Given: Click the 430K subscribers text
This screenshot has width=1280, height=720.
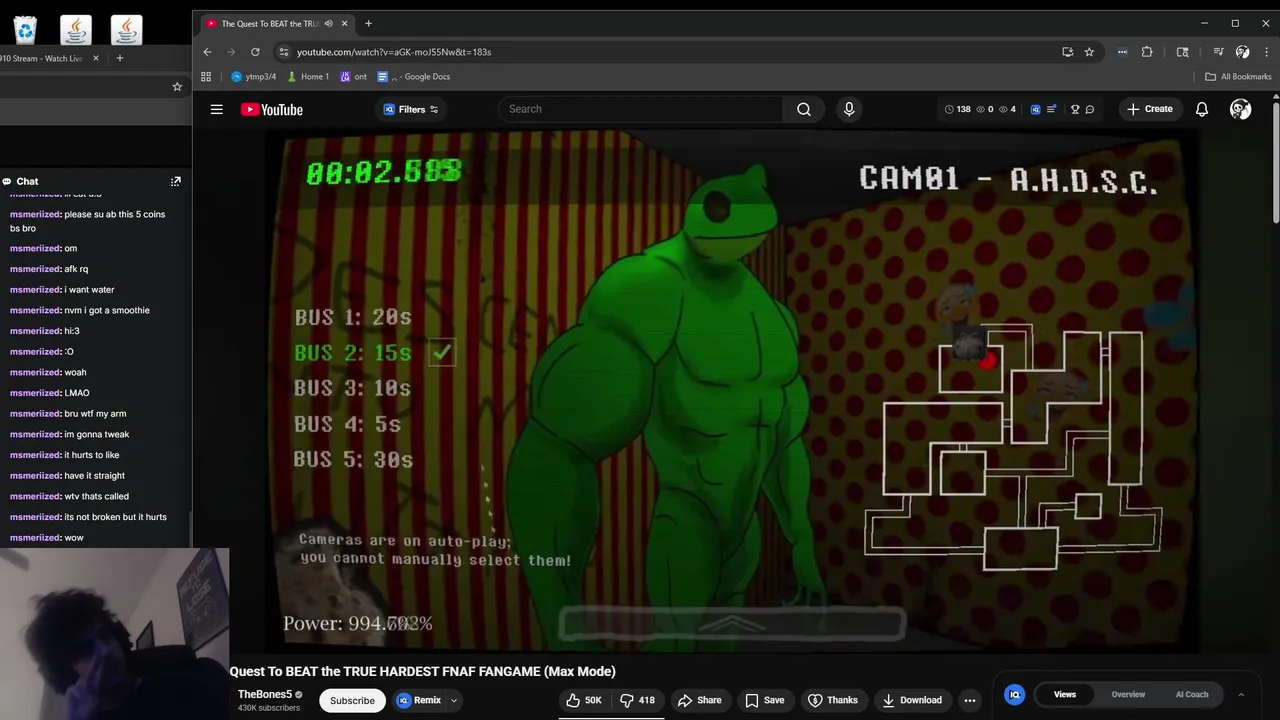Looking at the screenshot, I should point(268,708).
